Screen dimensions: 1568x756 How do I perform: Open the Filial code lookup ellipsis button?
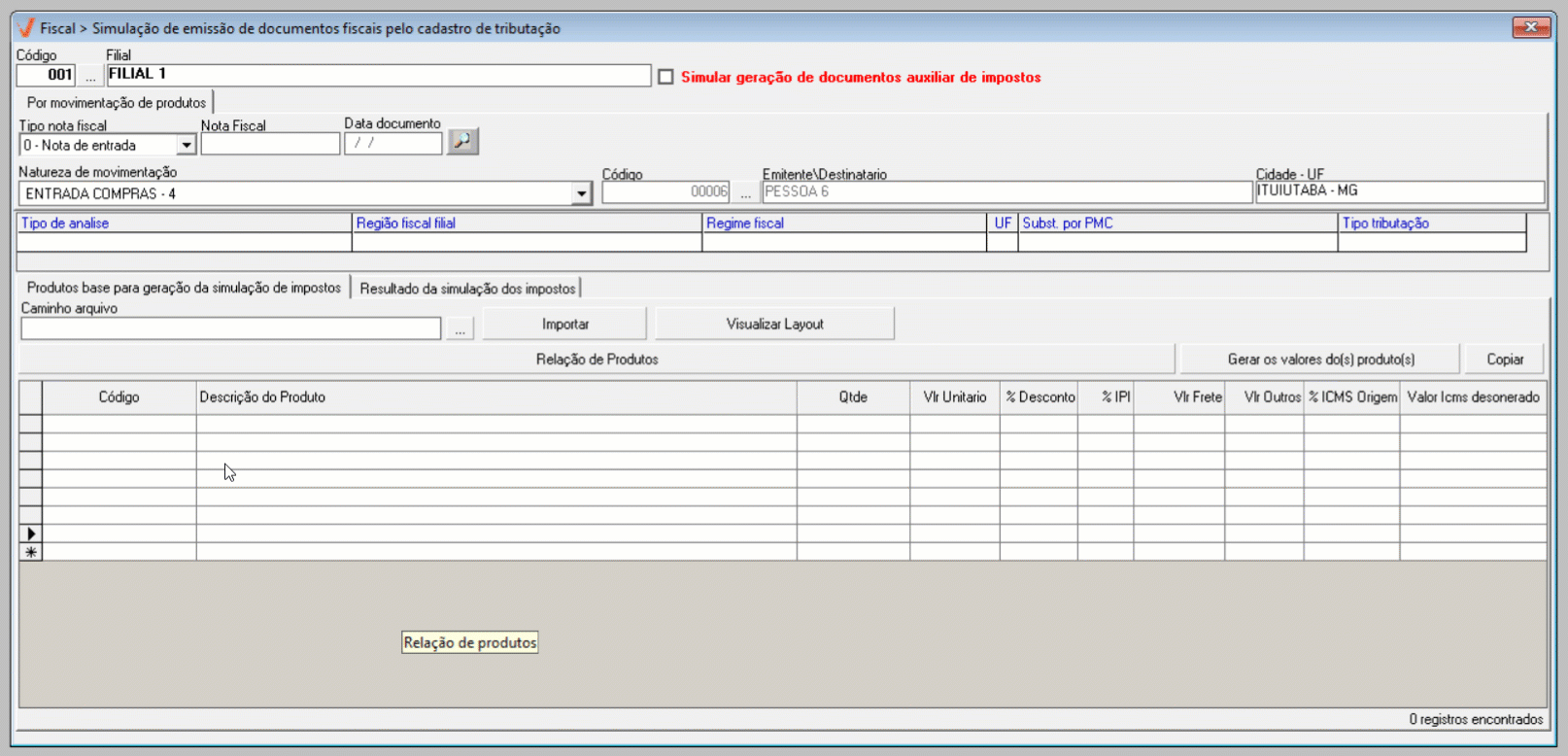[x=90, y=76]
